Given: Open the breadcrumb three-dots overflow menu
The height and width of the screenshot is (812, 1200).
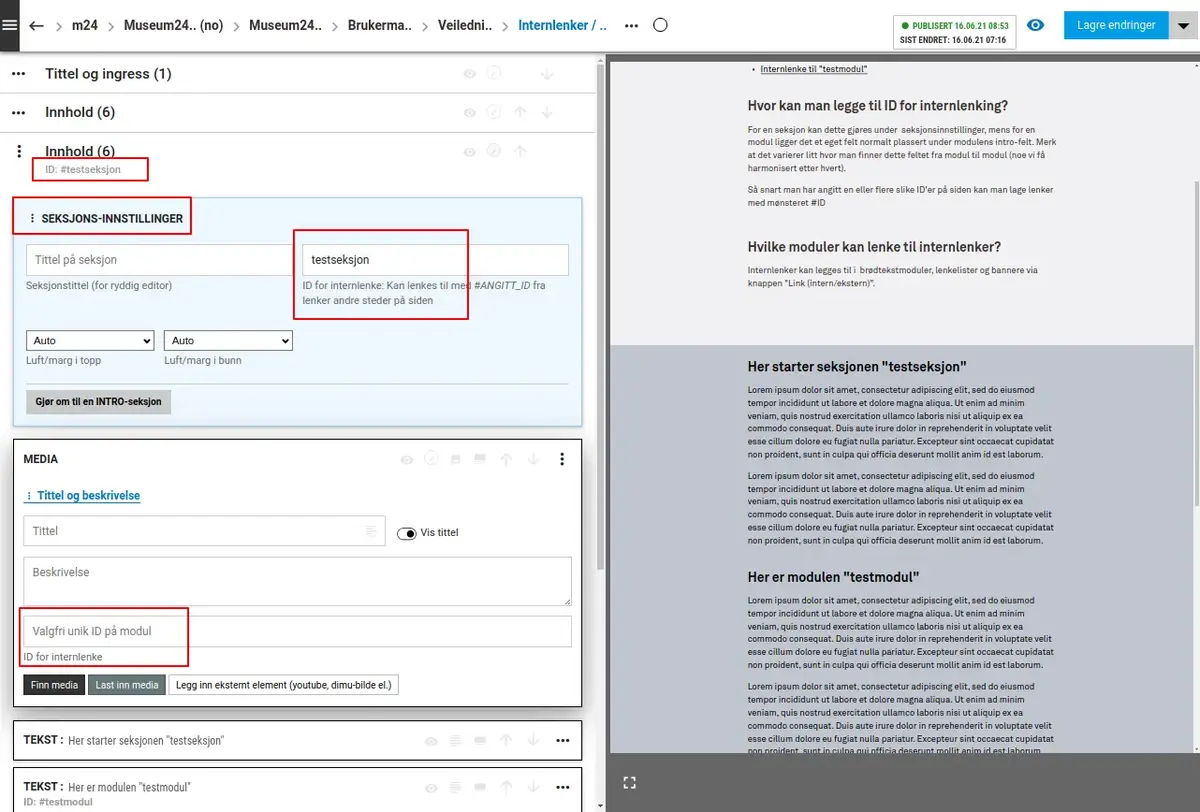Looking at the screenshot, I should [x=632, y=25].
